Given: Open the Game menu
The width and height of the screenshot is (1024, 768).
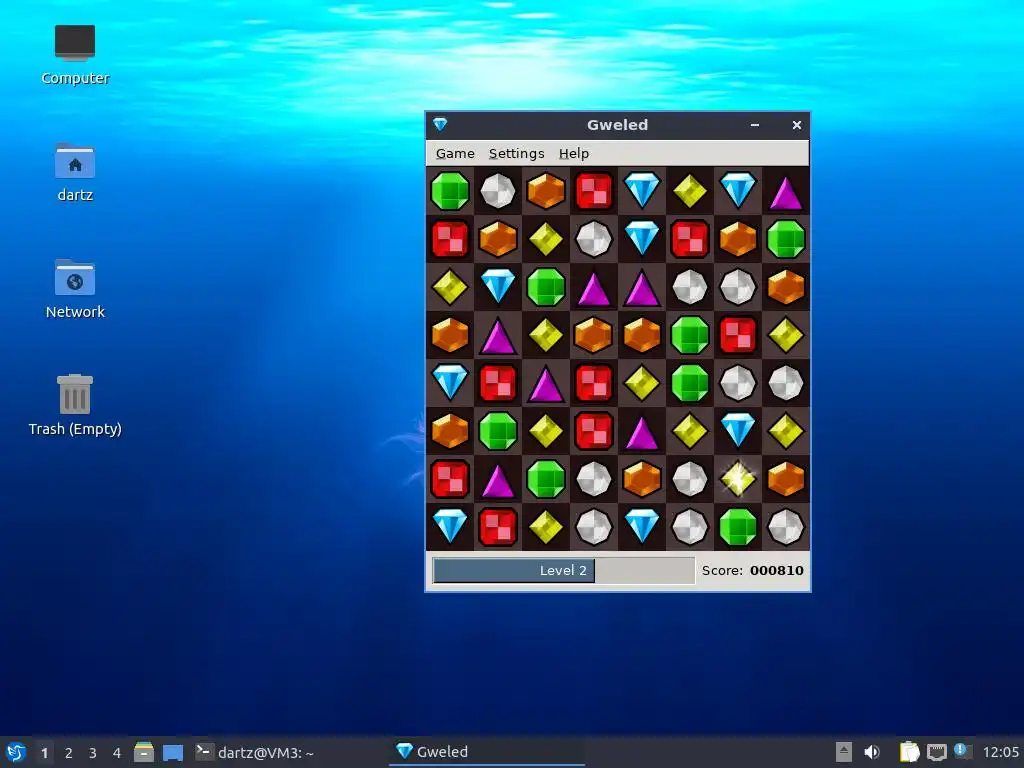Looking at the screenshot, I should click(x=455, y=153).
